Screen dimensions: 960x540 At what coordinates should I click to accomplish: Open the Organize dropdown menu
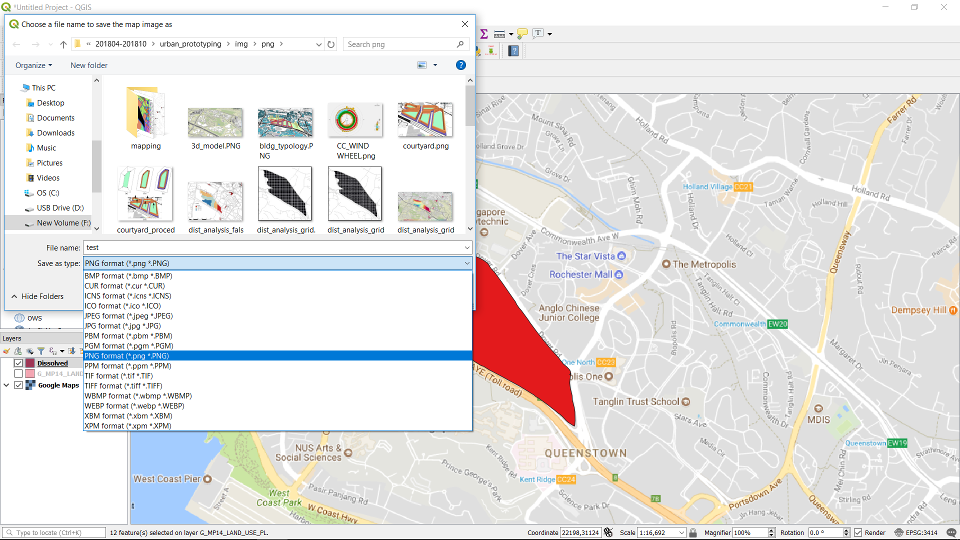click(x=34, y=65)
